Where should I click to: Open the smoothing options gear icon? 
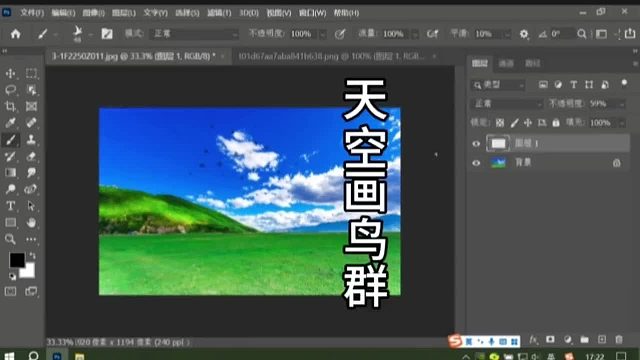click(x=524, y=34)
